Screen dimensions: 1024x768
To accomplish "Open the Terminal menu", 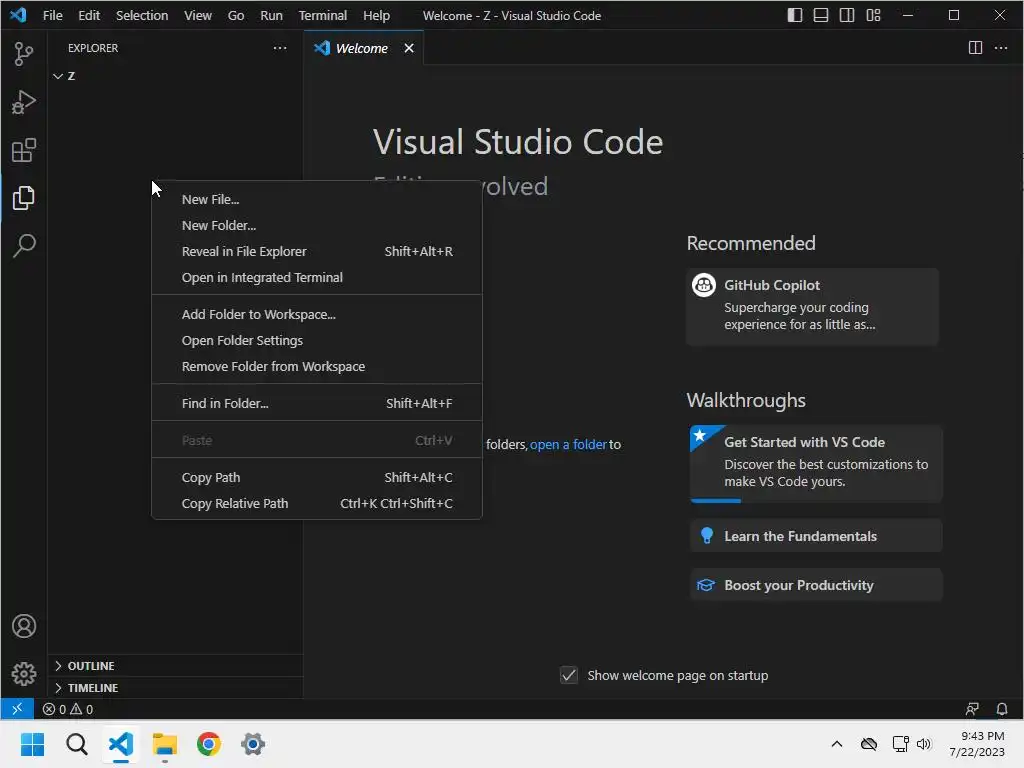I will [x=323, y=15].
